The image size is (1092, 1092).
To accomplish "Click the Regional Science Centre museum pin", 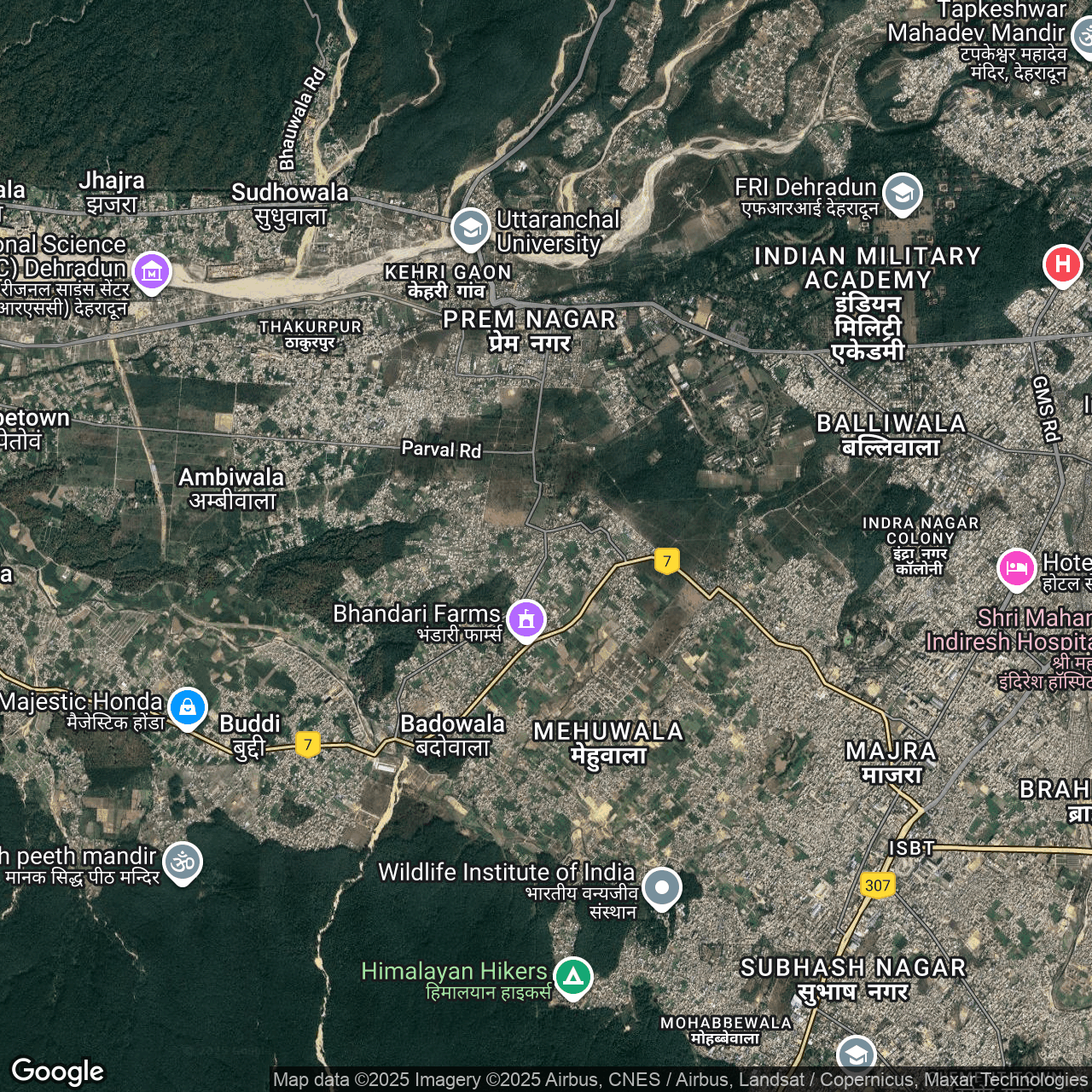I will [x=152, y=272].
